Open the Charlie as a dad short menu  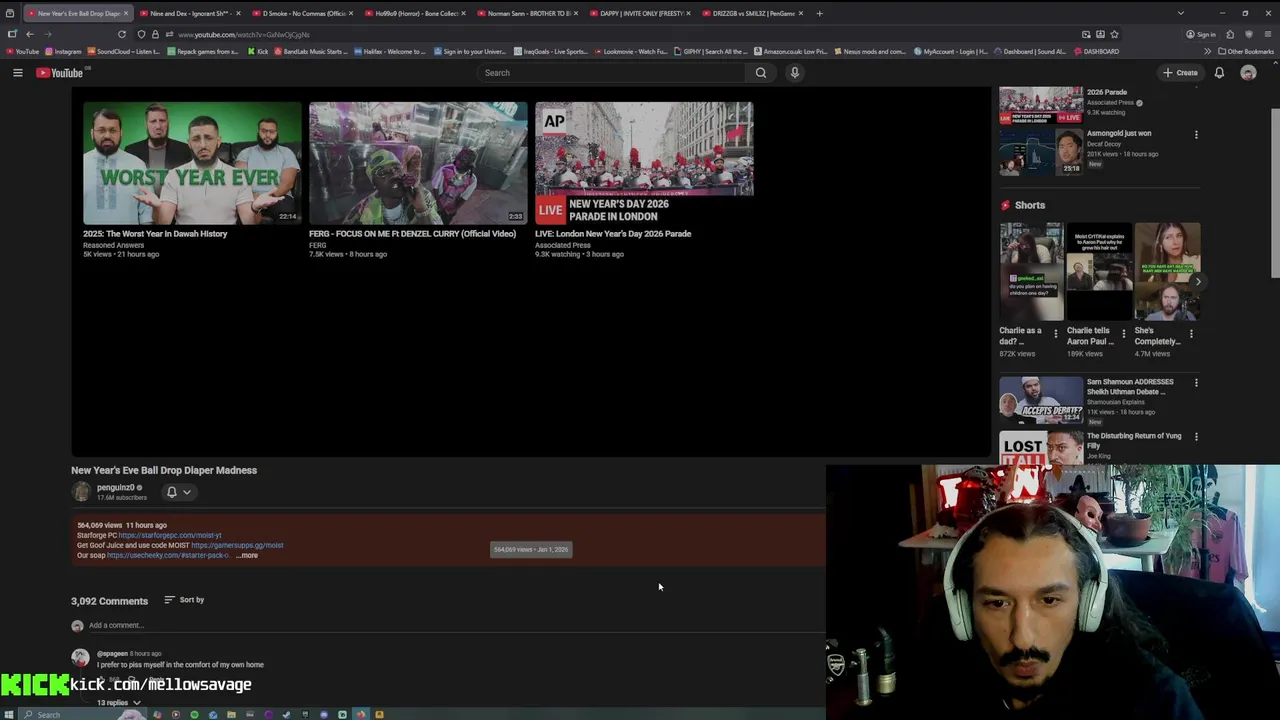tap(1055, 334)
